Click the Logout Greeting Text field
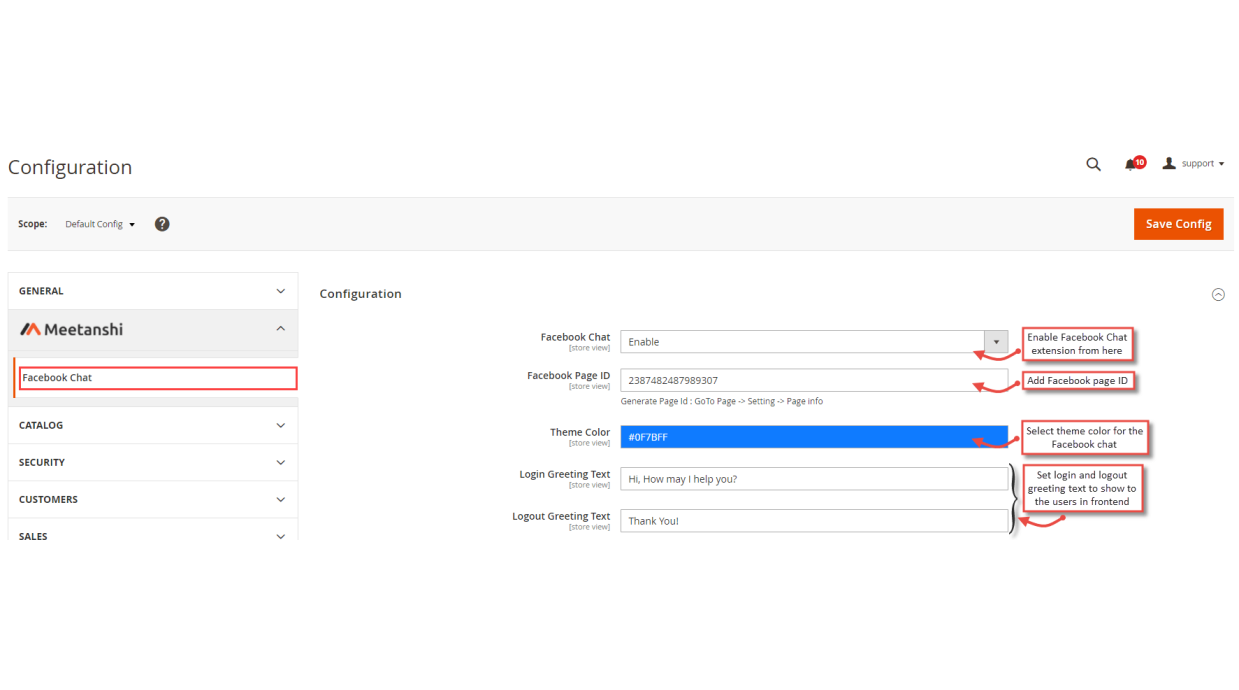Viewport: 1239px width, 690px height. (x=814, y=521)
